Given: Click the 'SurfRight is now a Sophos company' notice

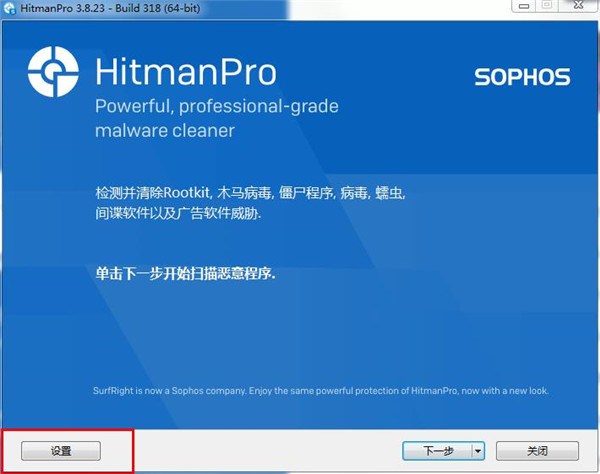Looking at the screenshot, I should [321, 391].
